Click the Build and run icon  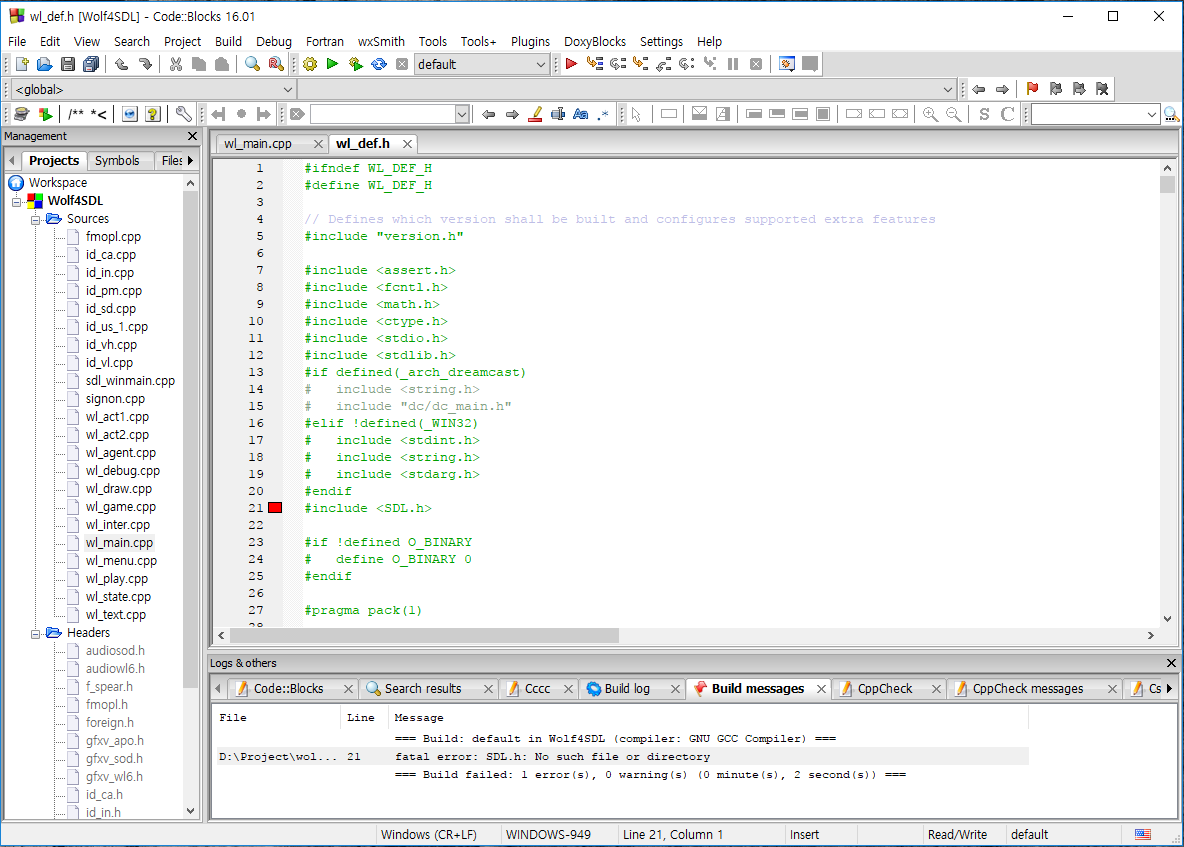coord(356,64)
